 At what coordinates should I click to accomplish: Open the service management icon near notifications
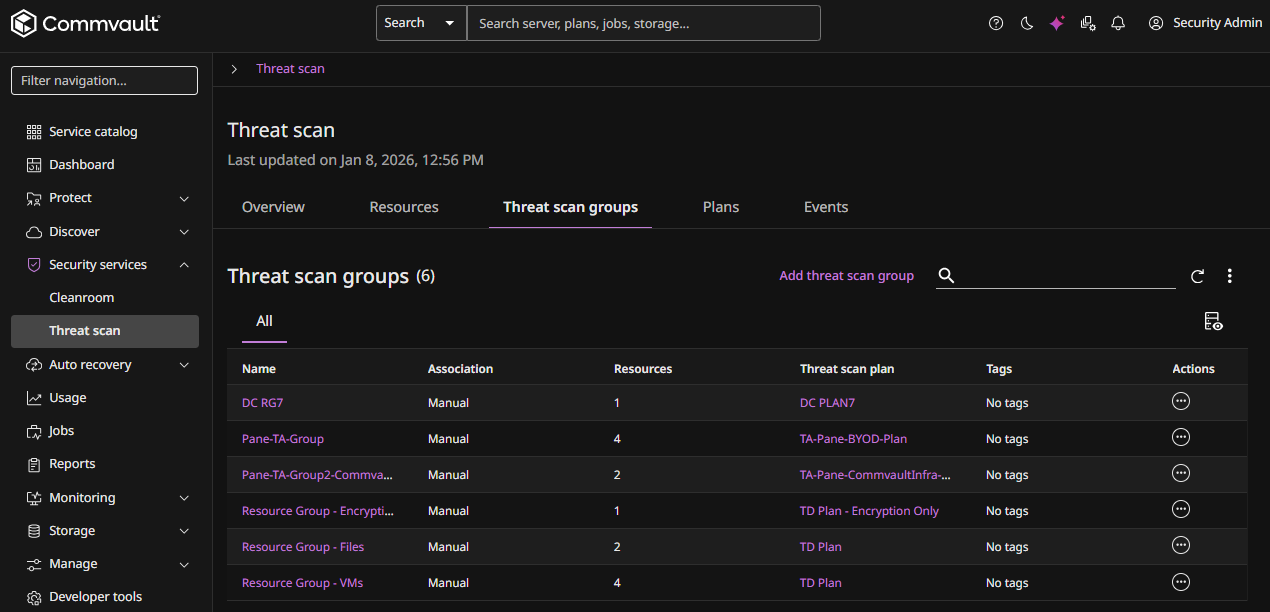(1088, 22)
